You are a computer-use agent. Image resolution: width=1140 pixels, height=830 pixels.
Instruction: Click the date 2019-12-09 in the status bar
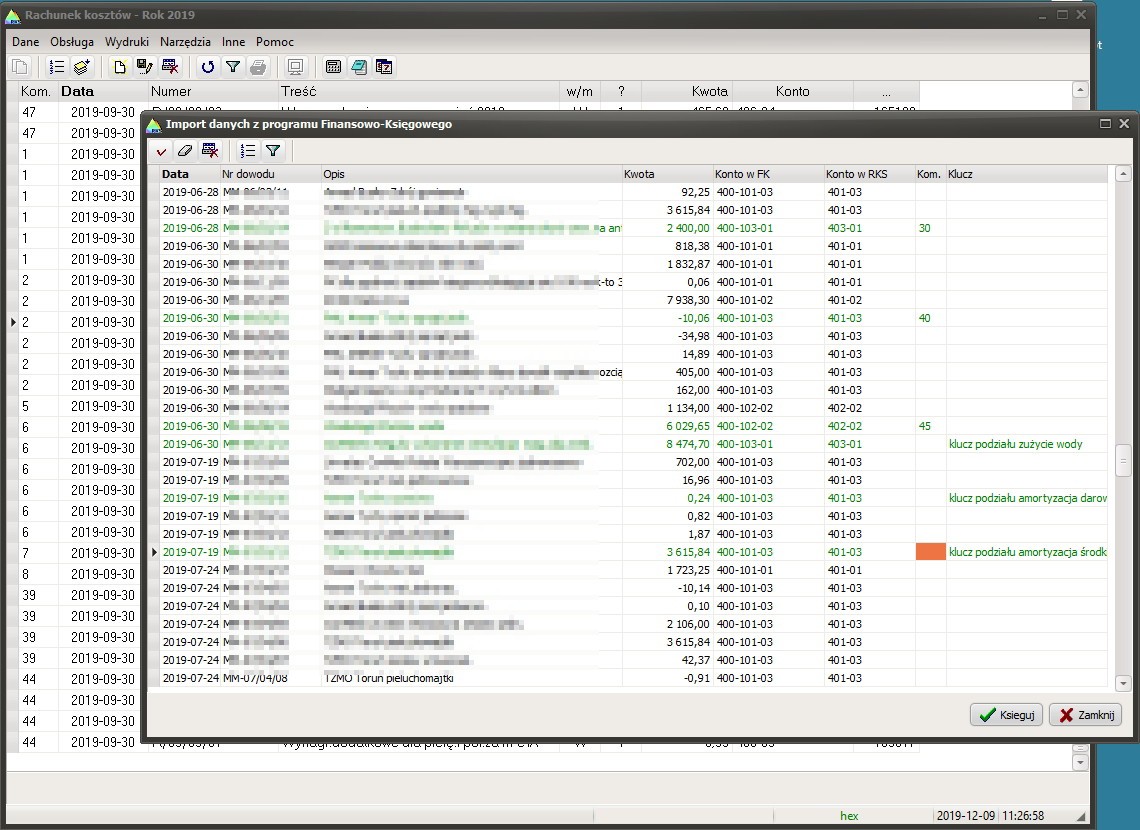(x=966, y=816)
